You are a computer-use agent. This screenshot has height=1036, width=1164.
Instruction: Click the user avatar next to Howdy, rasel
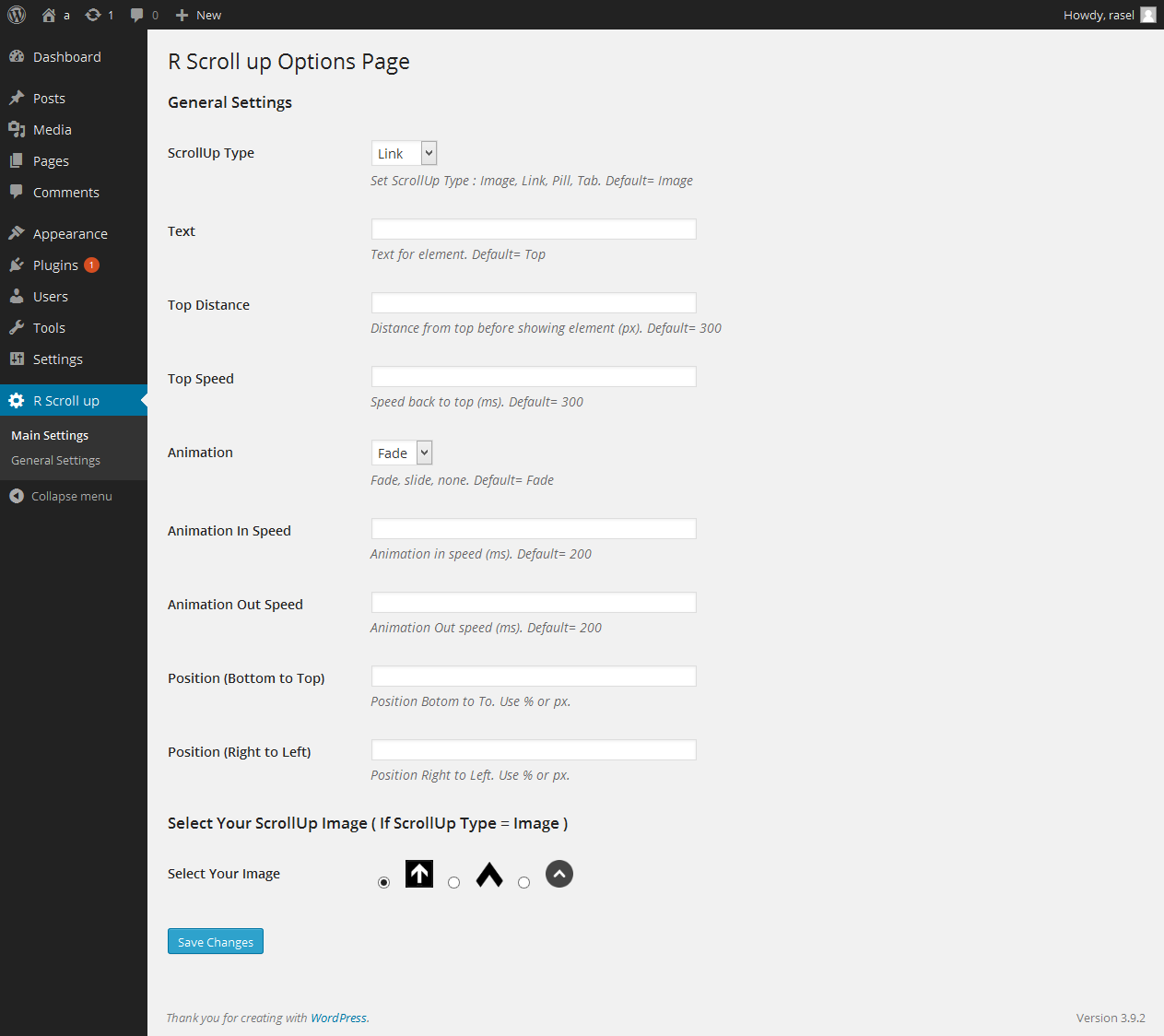(x=1148, y=15)
